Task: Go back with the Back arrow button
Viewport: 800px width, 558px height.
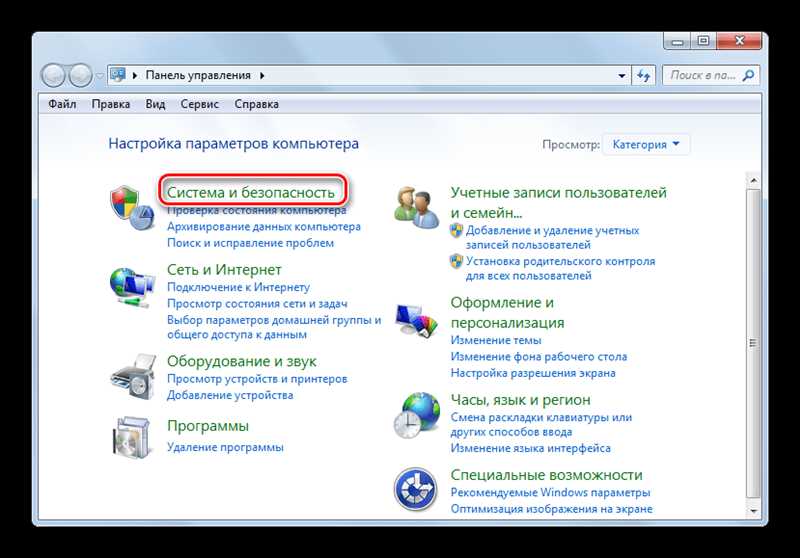Action: (x=53, y=75)
